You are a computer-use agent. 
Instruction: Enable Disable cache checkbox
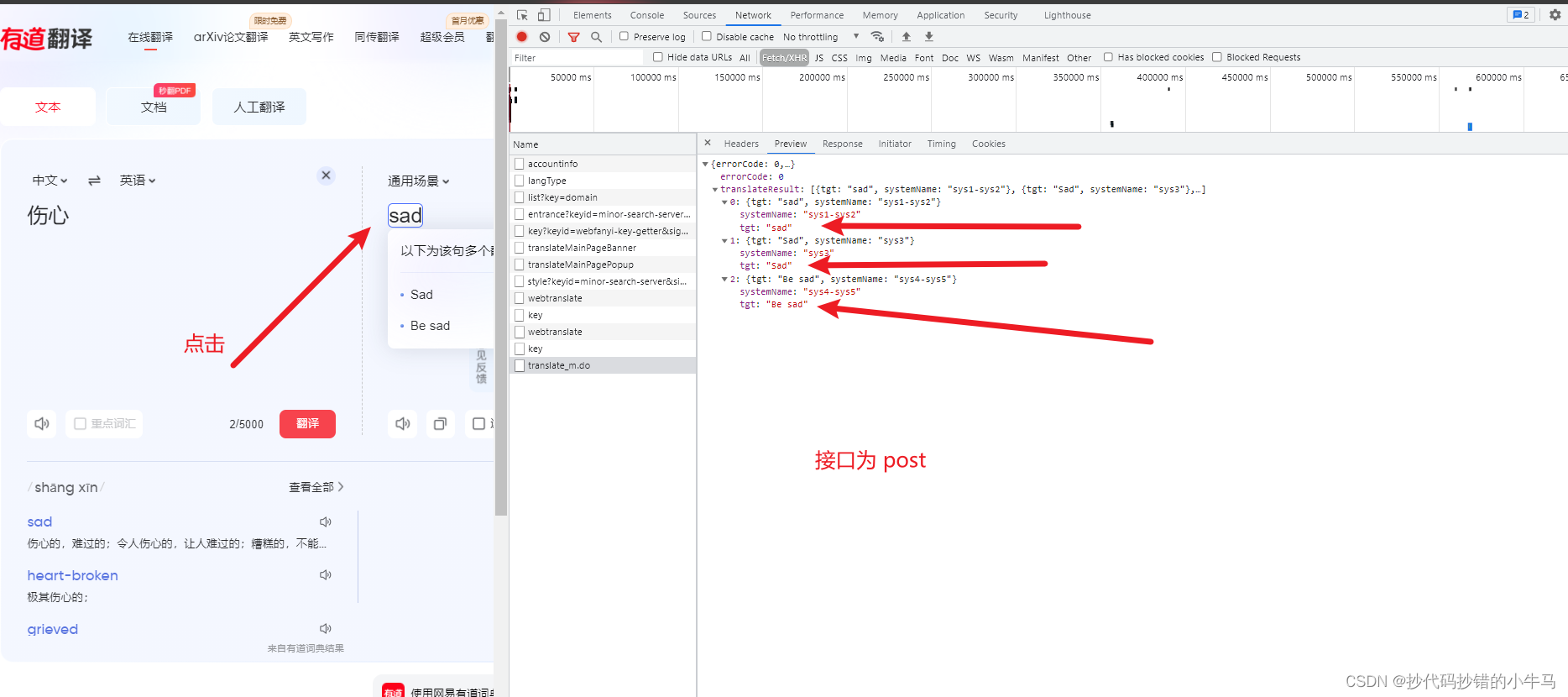707,36
